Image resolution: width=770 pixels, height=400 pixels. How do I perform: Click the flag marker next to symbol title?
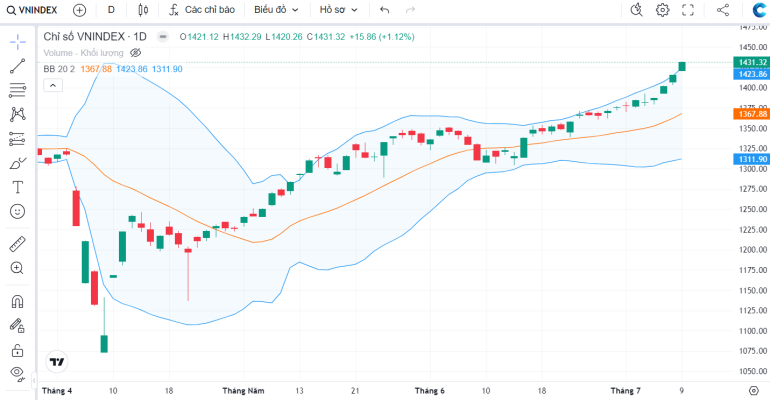[x=163, y=37]
